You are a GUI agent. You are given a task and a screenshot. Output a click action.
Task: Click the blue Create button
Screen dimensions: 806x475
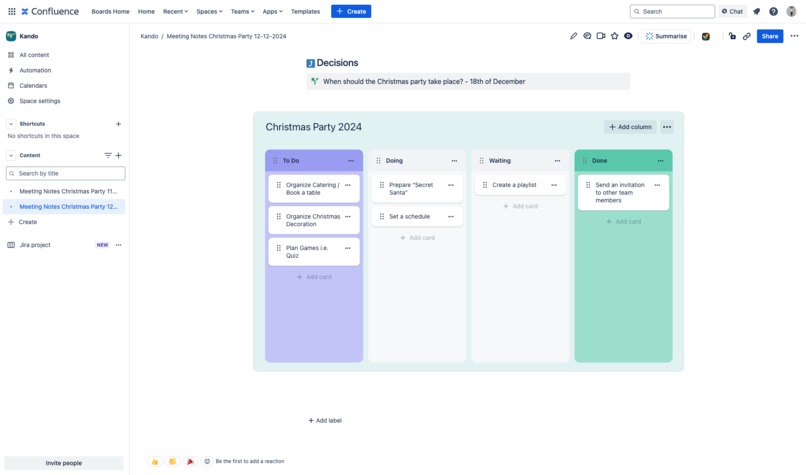(x=351, y=11)
